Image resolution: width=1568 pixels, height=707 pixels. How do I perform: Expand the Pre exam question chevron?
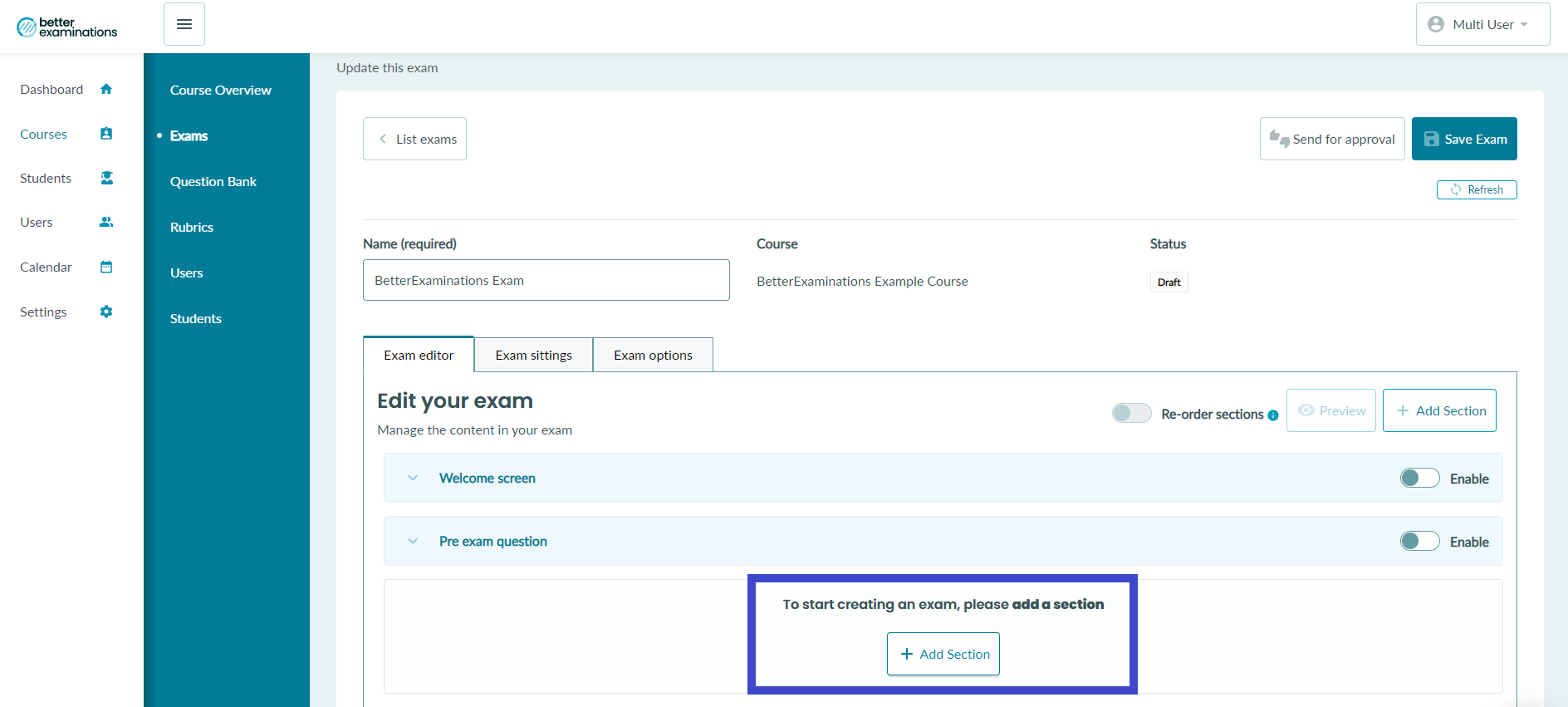[x=413, y=541]
